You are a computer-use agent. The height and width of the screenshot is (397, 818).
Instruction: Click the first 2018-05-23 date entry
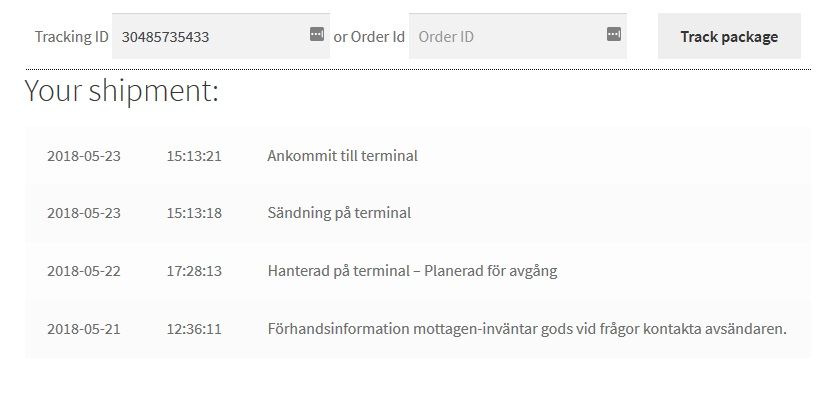83,156
